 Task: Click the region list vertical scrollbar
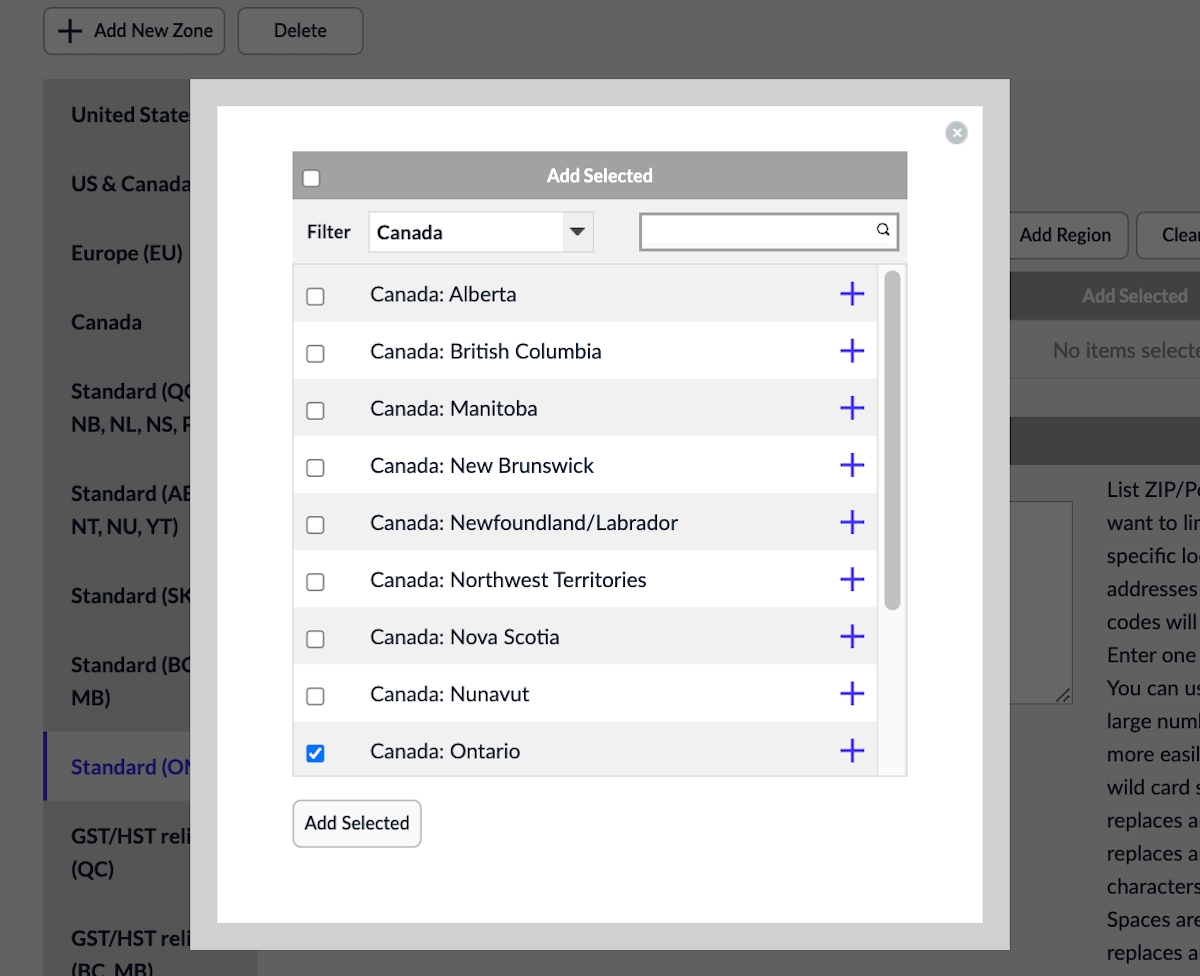point(892,440)
